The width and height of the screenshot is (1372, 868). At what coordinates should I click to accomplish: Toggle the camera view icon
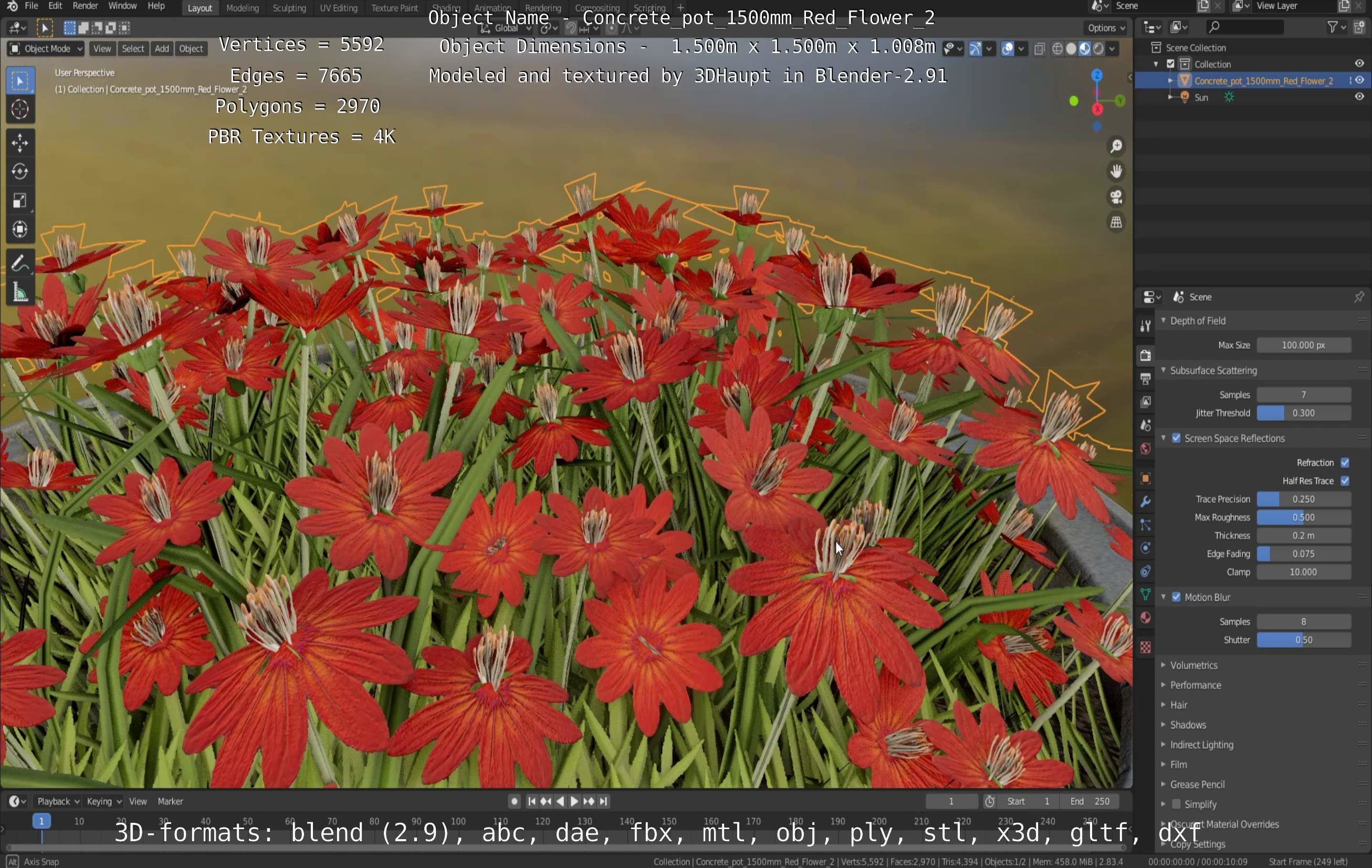point(1116,197)
